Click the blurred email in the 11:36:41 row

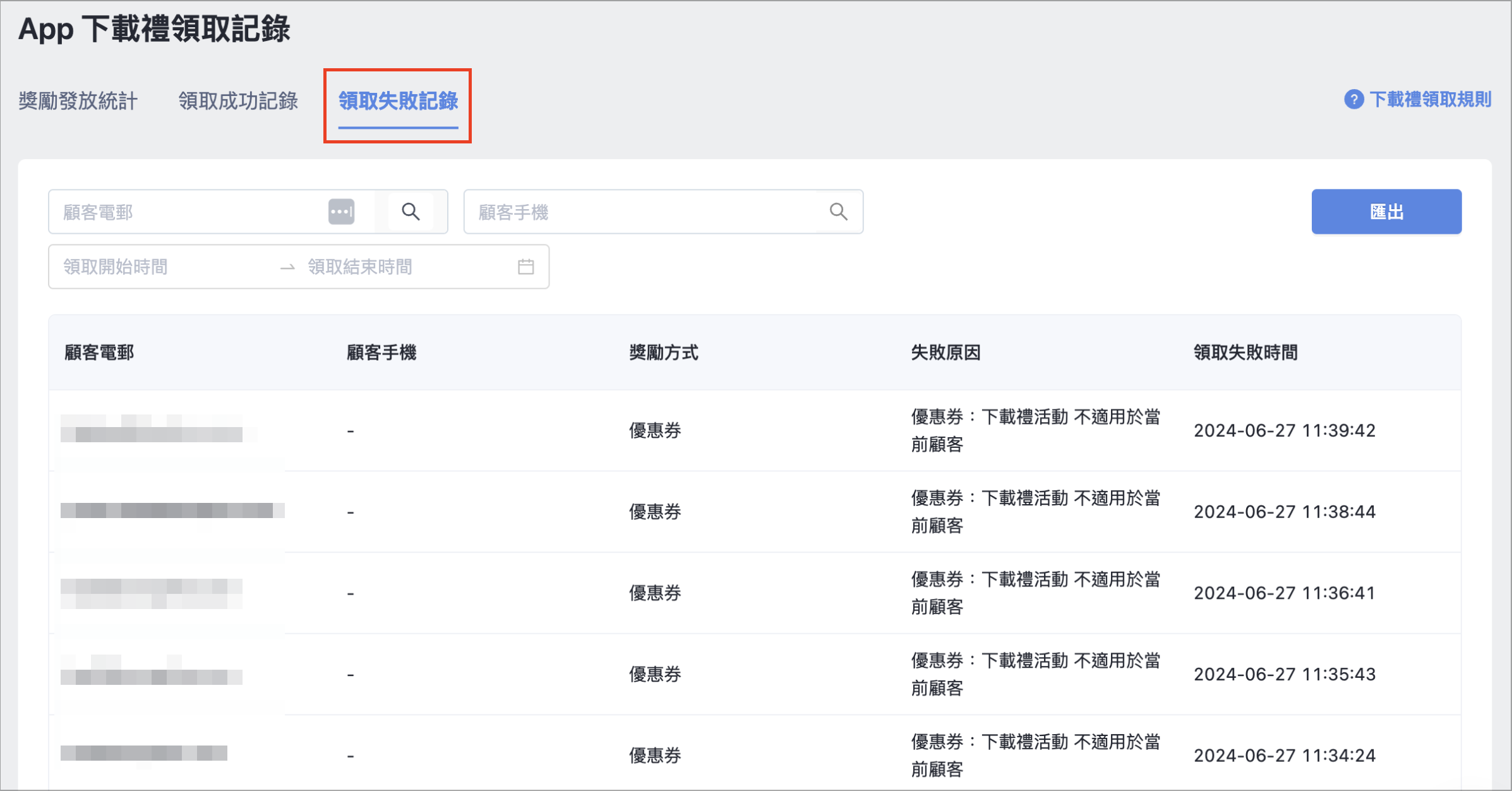152,594
